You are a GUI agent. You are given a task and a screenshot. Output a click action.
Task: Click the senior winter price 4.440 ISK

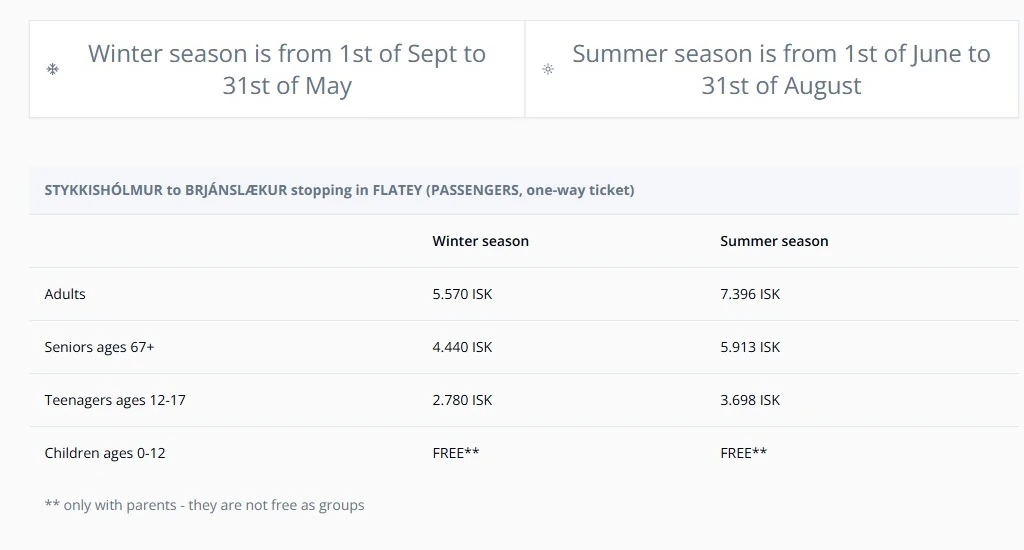(462, 347)
